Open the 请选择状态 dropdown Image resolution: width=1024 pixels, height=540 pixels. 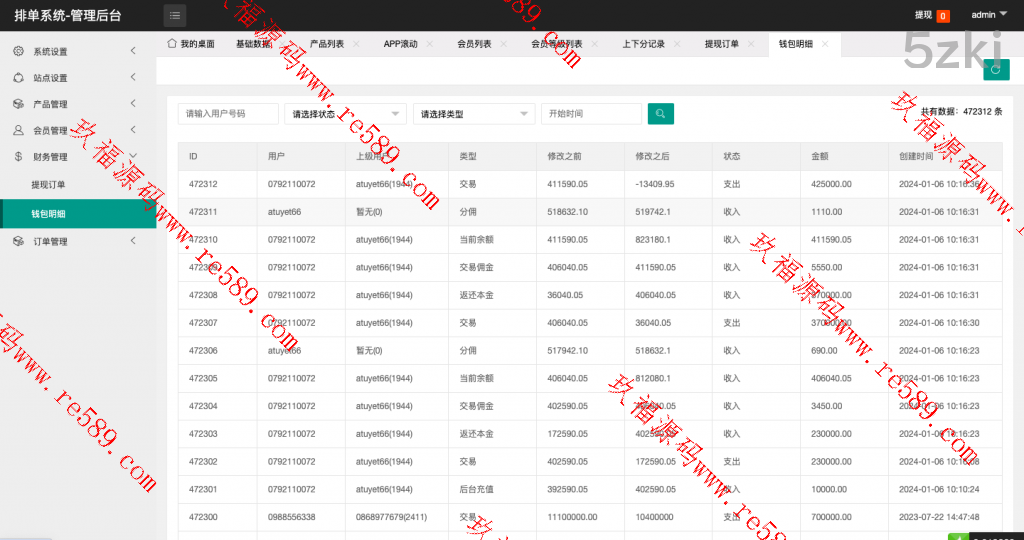[x=345, y=114]
